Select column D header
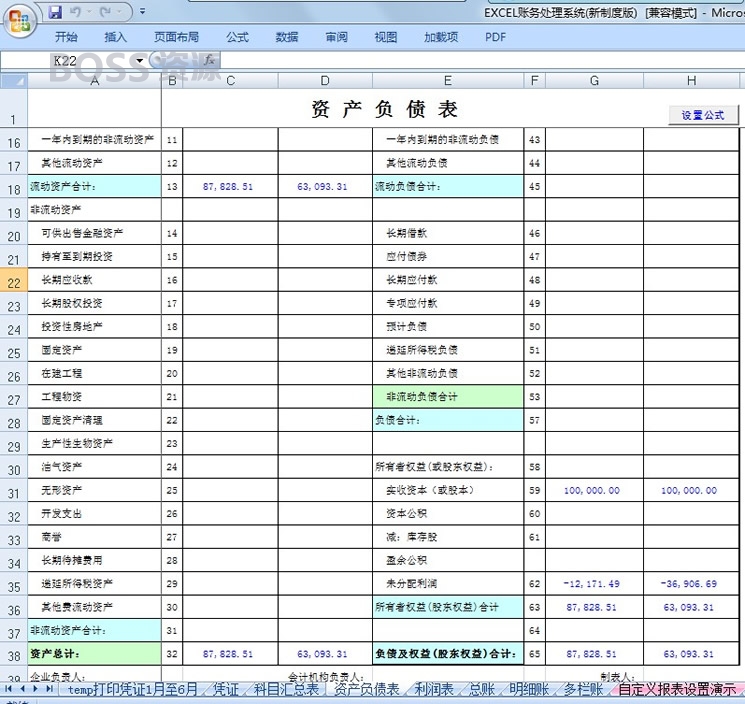This screenshot has height=704, width=745. [x=325, y=81]
